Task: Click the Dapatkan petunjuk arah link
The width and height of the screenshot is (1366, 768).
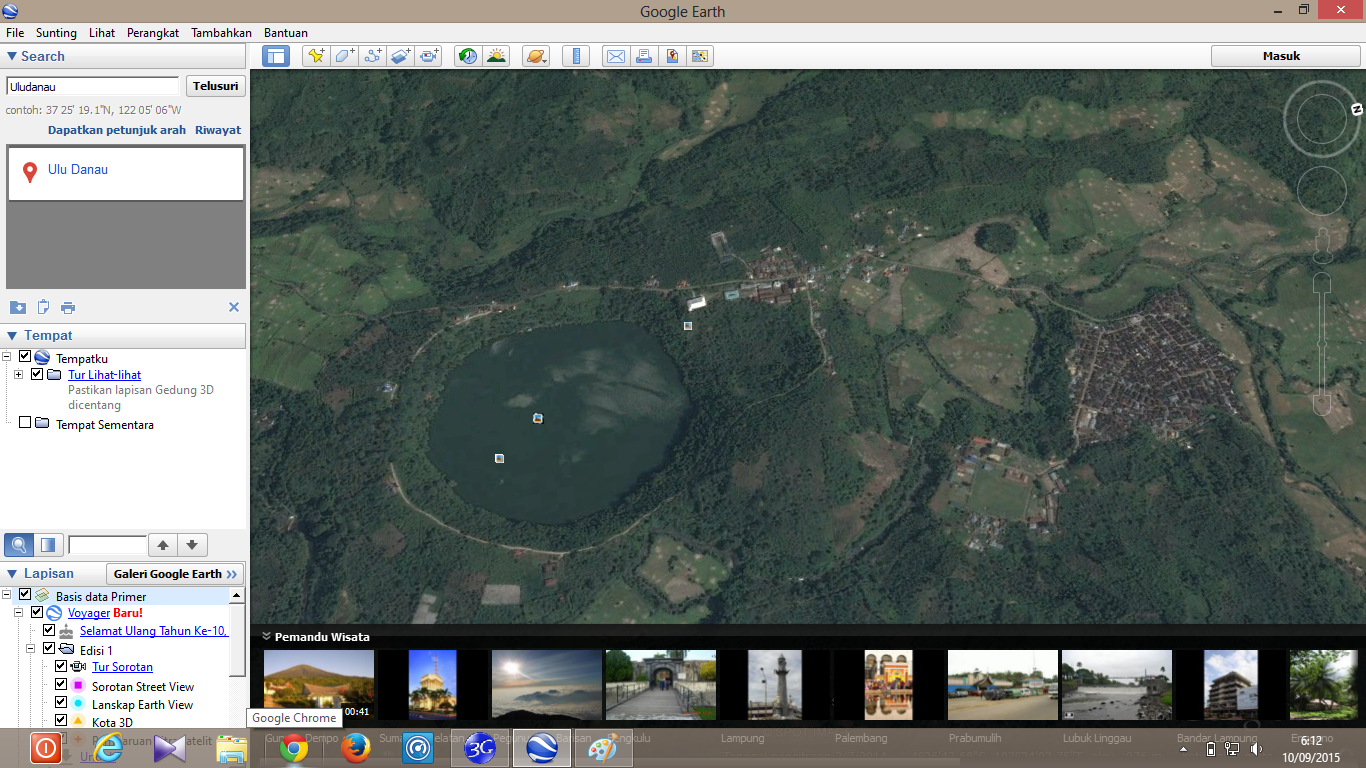Action: tap(116, 130)
